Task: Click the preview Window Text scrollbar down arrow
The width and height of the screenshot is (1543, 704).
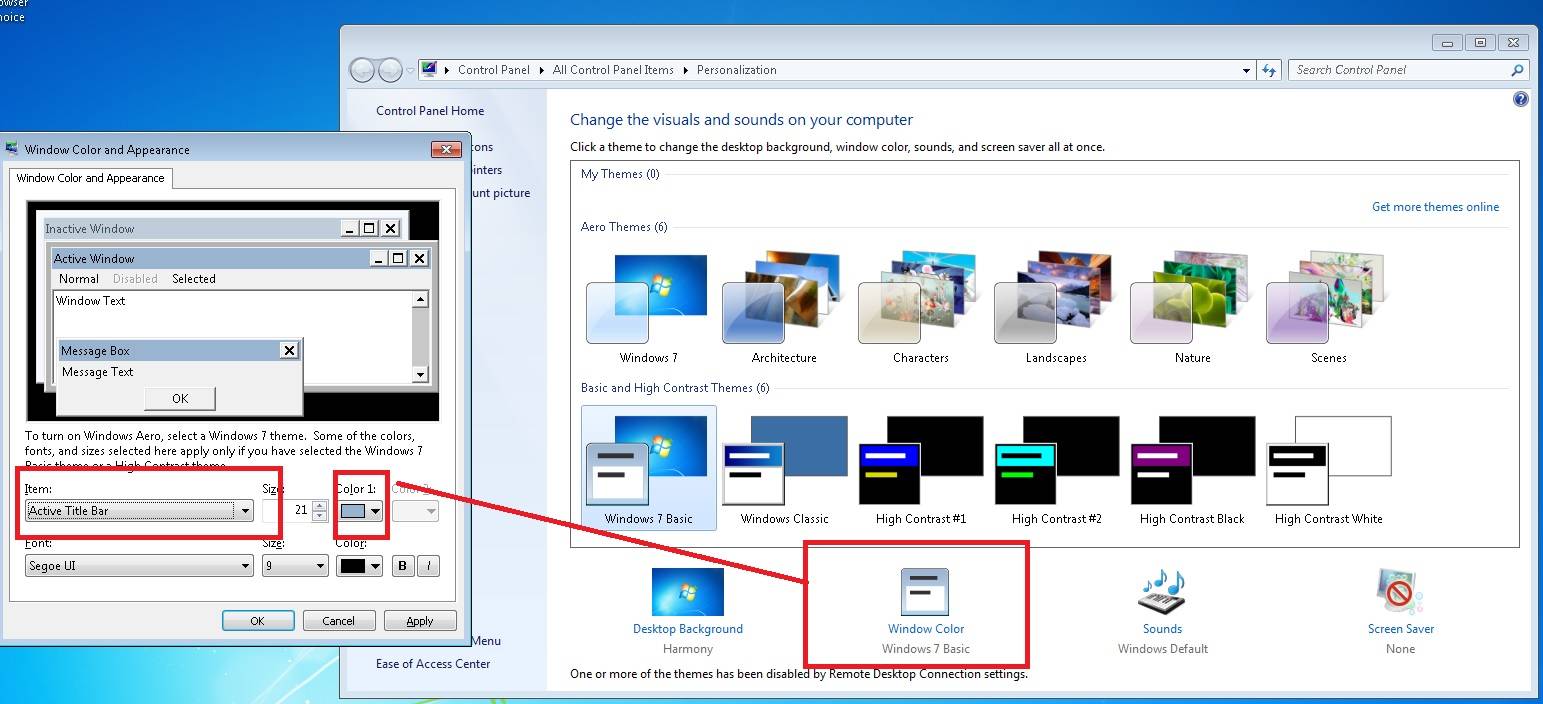Action: (420, 374)
